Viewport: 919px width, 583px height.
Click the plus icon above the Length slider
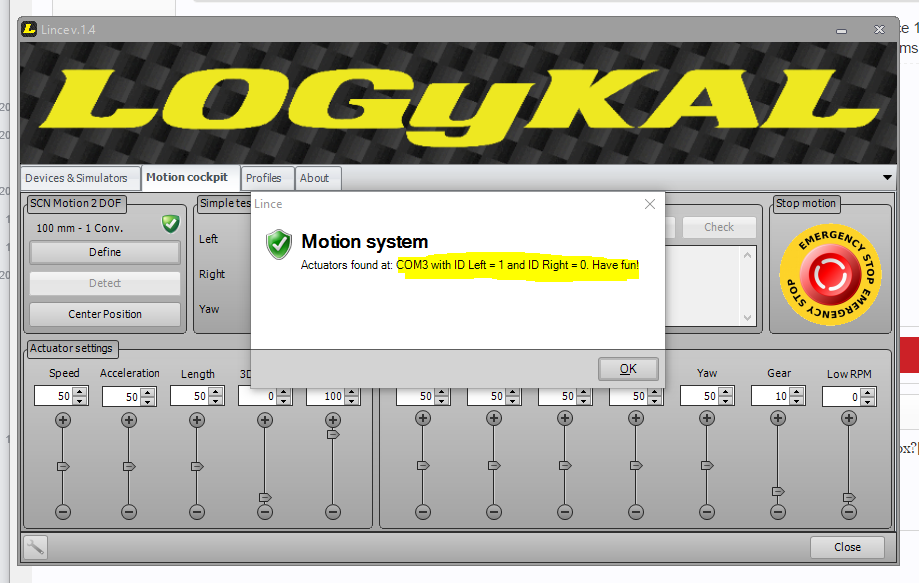pyautogui.click(x=197, y=420)
